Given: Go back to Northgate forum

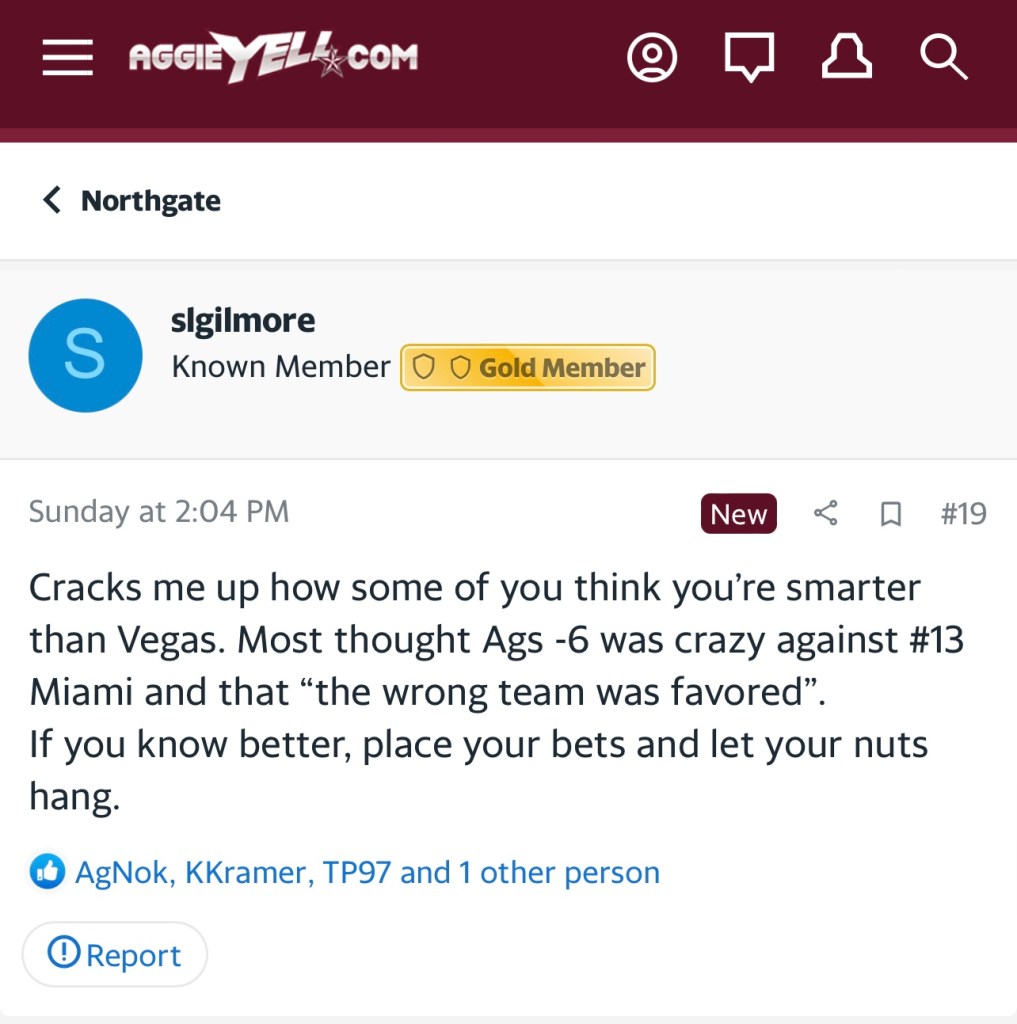Looking at the screenshot, I should [x=132, y=201].
